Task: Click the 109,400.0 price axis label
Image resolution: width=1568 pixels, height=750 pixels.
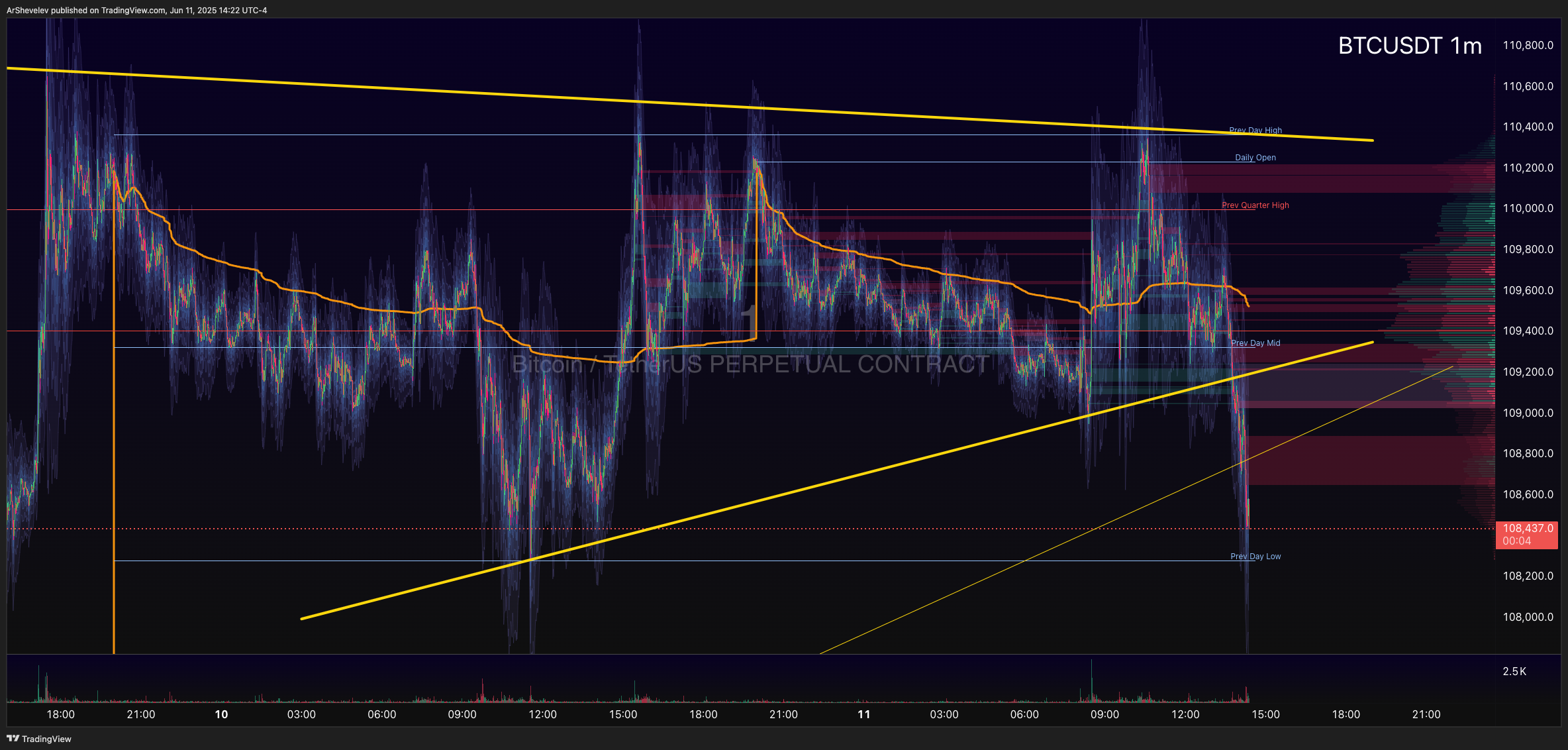Action: click(x=1528, y=331)
